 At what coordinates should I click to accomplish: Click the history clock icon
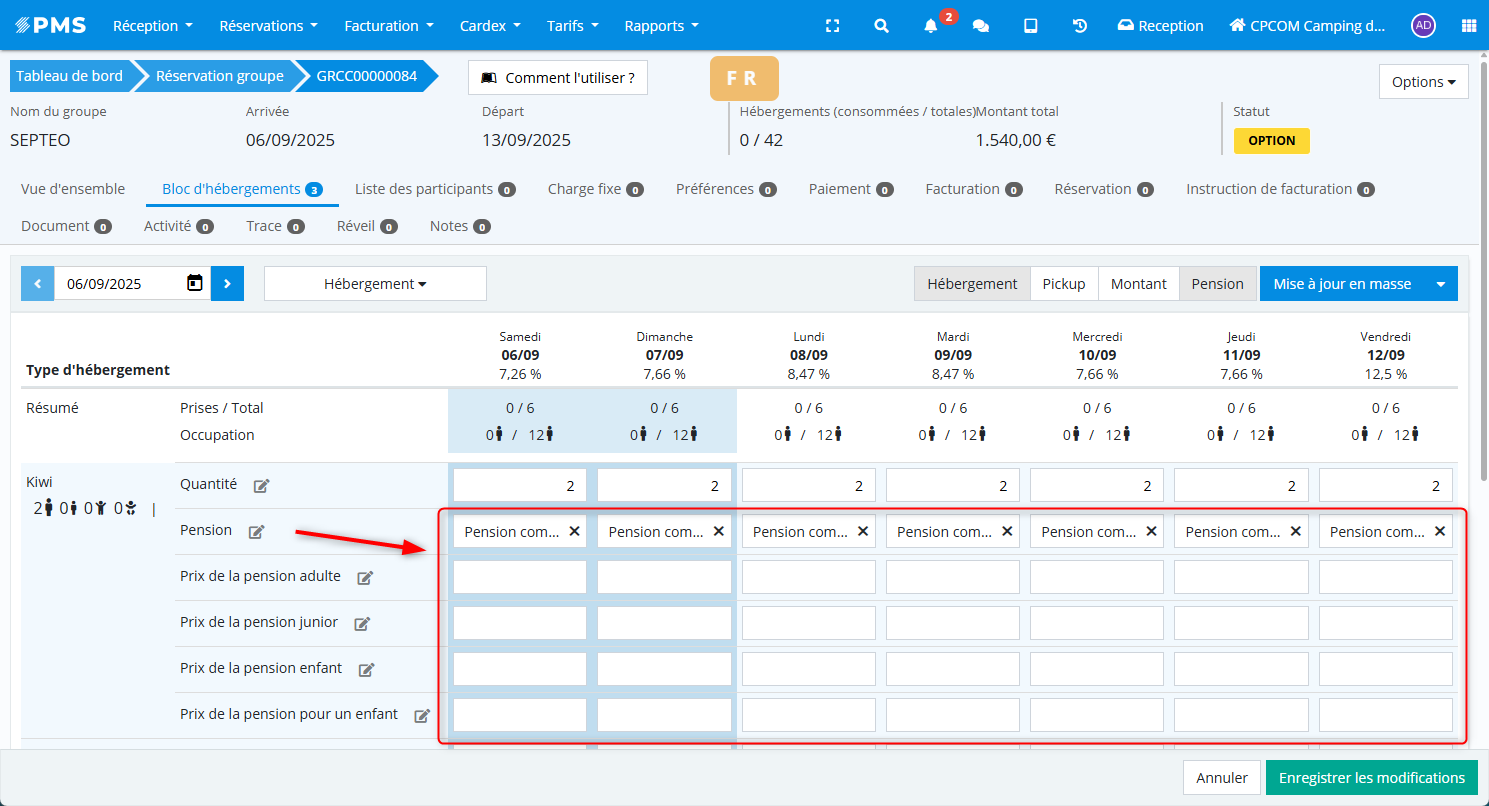(x=1080, y=26)
